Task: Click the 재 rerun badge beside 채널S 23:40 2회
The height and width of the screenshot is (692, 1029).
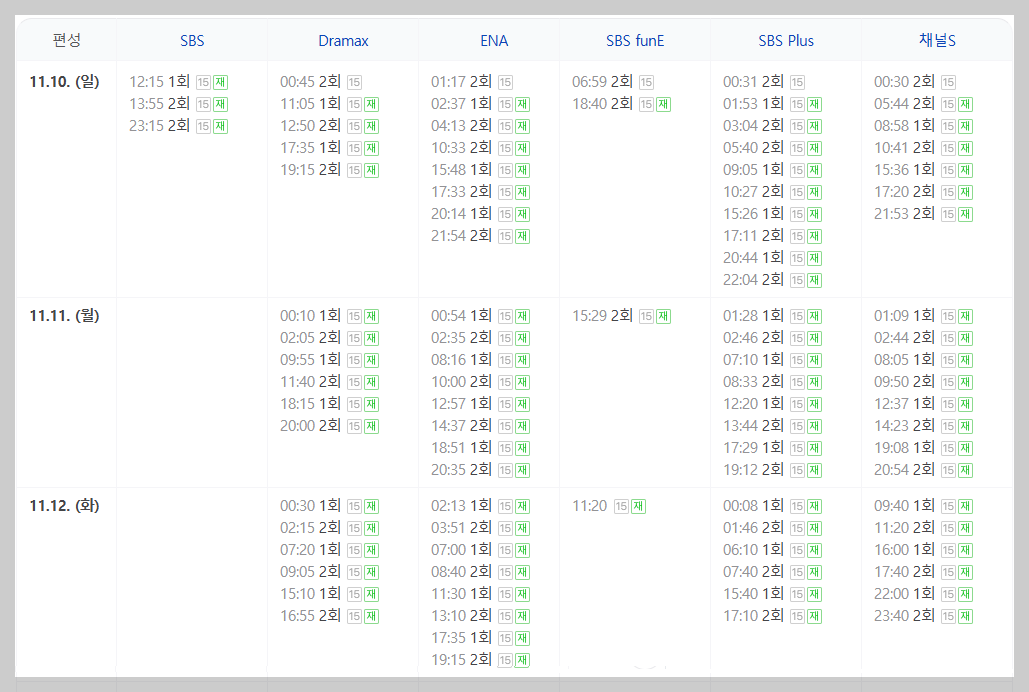Action: pos(965,616)
